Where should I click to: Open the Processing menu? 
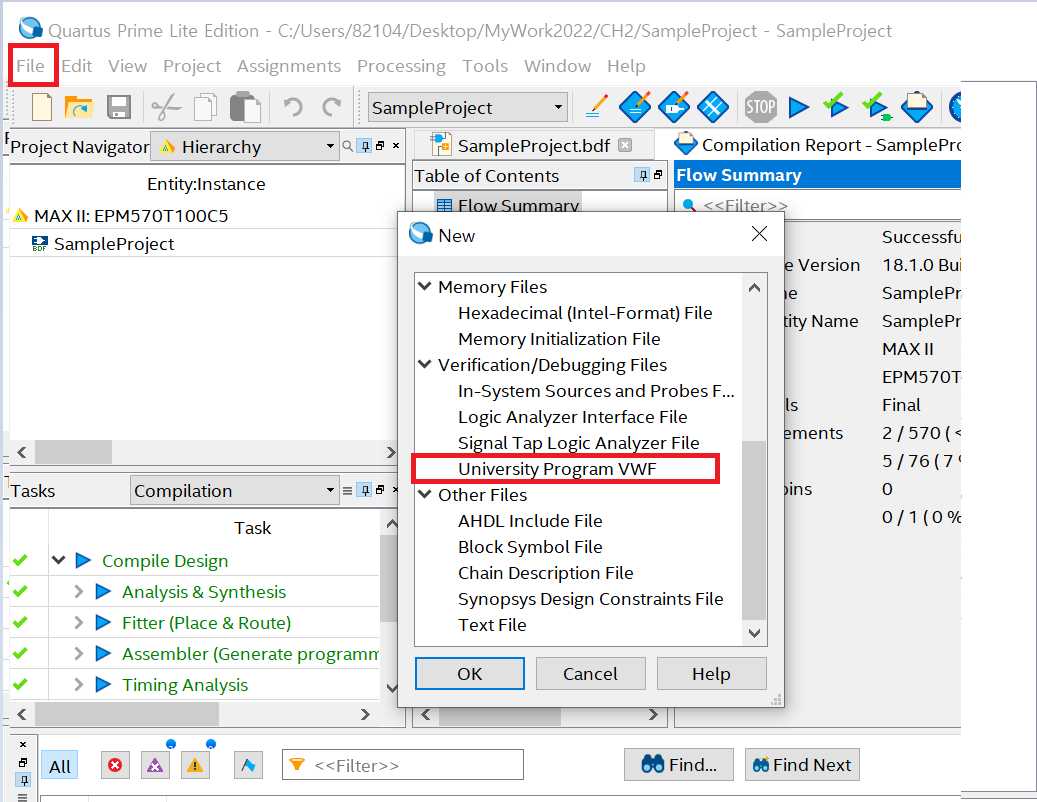(x=401, y=66)
